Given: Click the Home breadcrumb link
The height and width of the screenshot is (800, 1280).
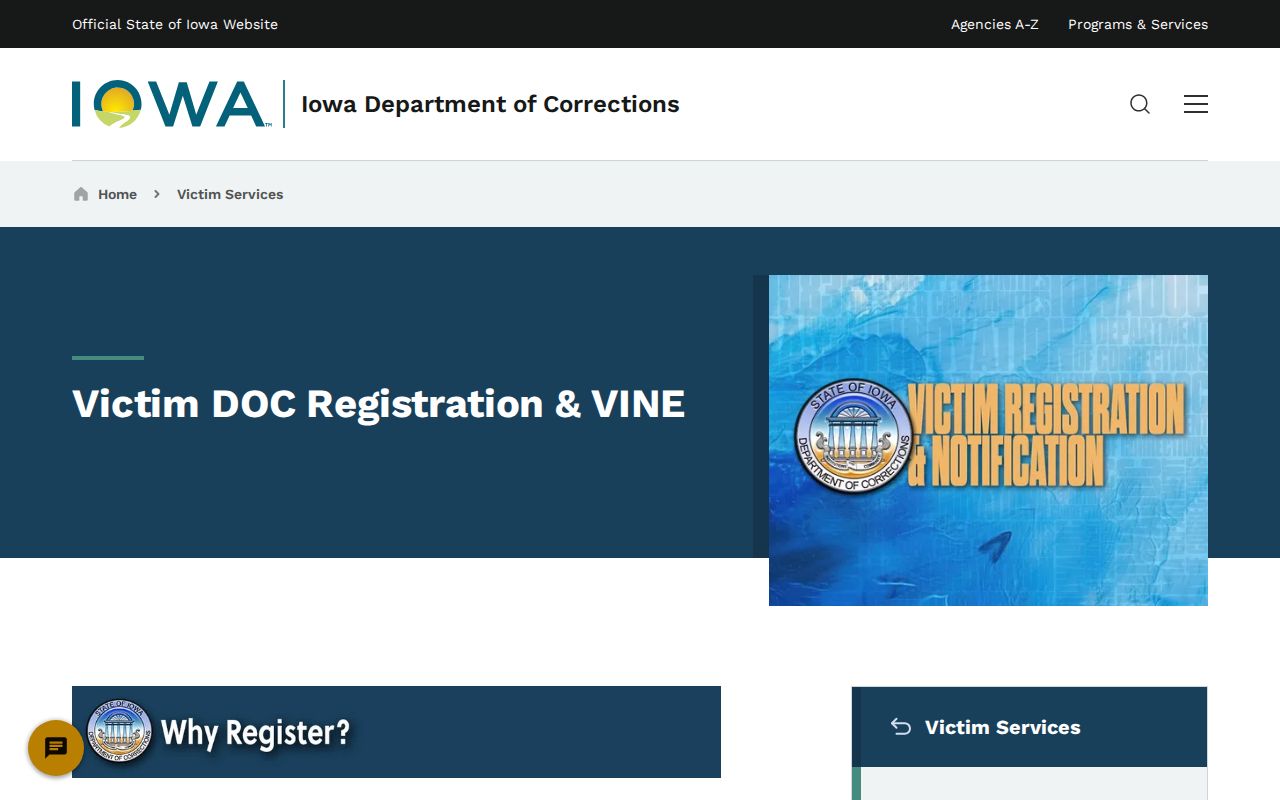Looking at the screenshot, I should pyautogui.click(x=117, y=194).
